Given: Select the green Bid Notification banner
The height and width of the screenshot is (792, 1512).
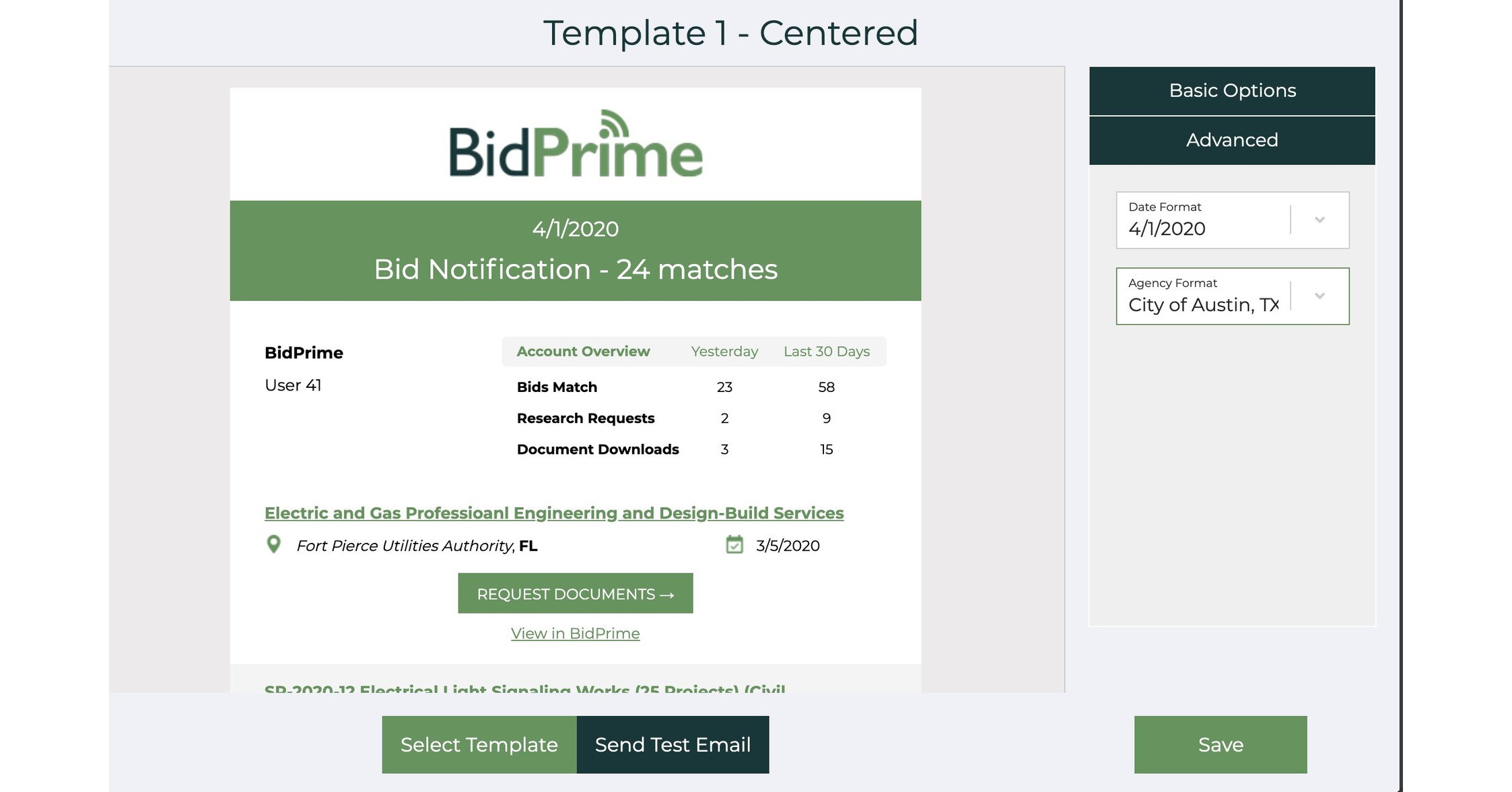Looking at the screenshot, I should [x=576, y=269].
